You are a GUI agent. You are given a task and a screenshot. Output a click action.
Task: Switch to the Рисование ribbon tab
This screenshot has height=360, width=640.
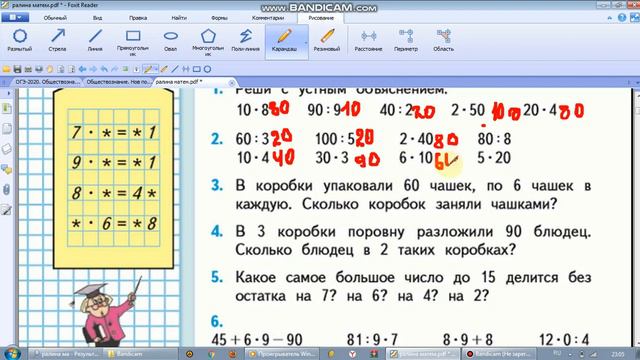321,18
